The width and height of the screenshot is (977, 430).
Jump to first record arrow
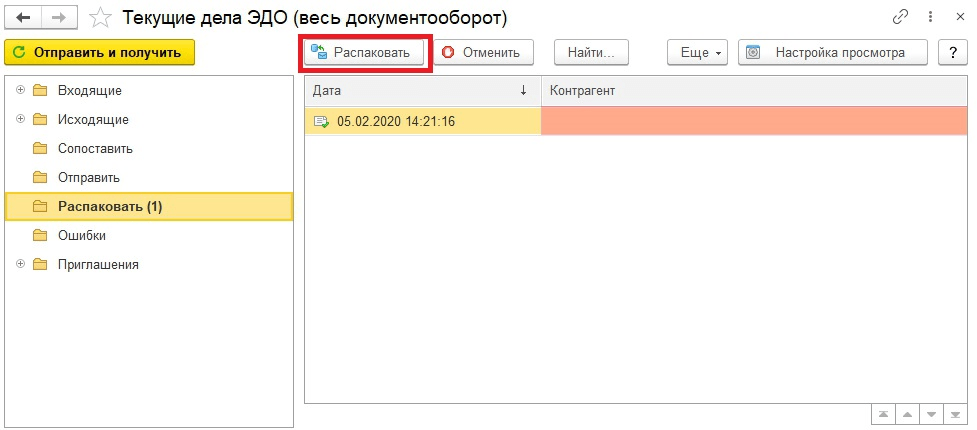click(x=883, y=414)
